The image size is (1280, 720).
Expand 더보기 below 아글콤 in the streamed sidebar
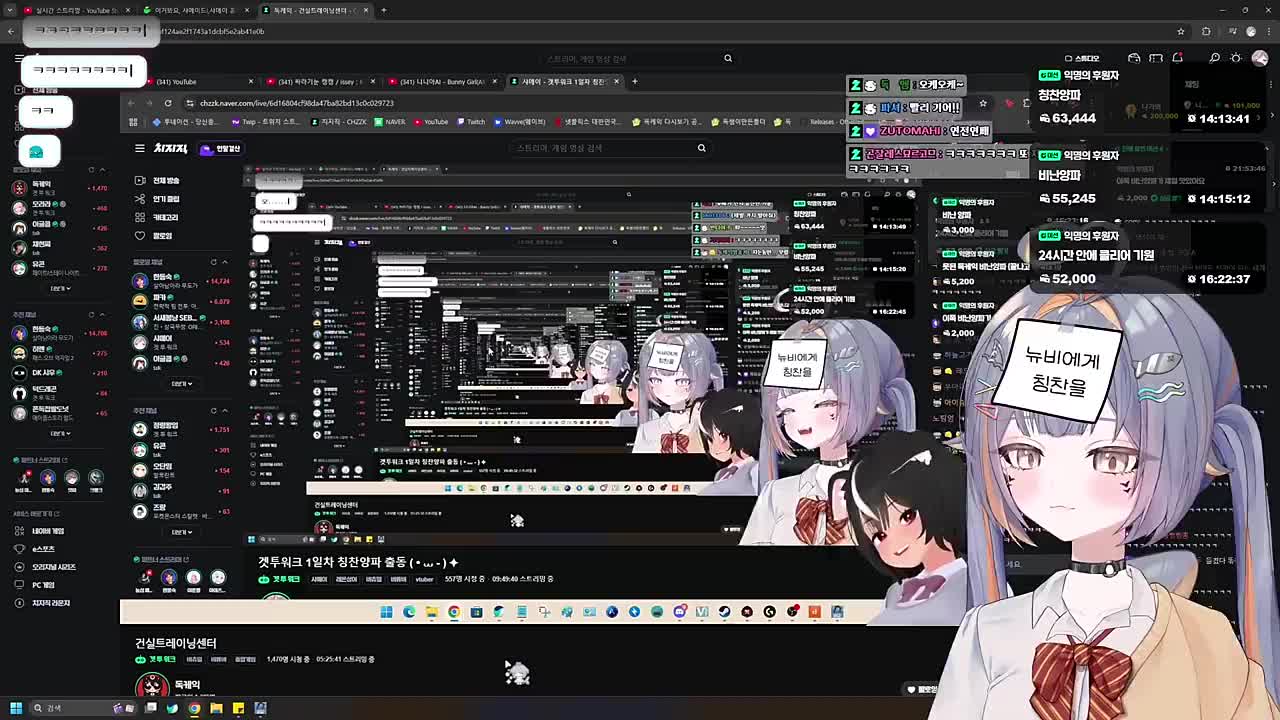[x=181, y=383]
